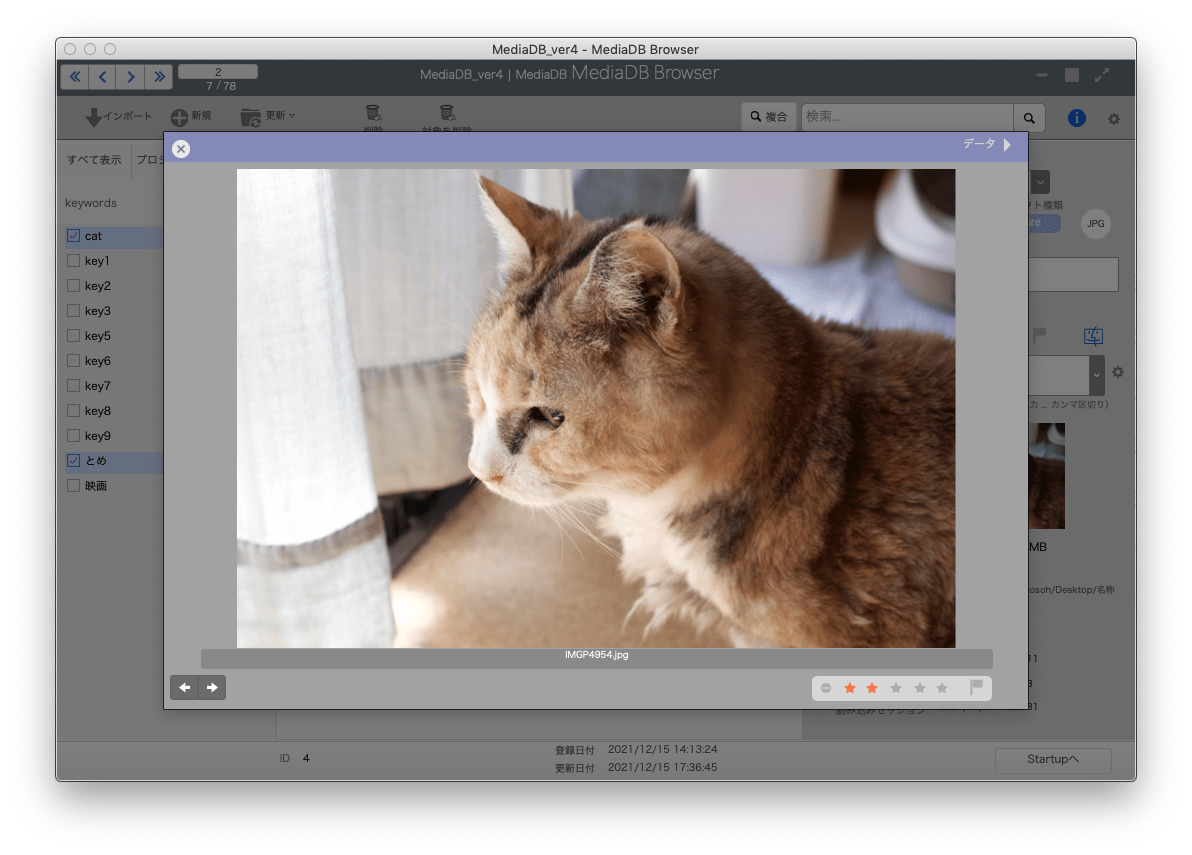
Task: Clear rating with the minus circle icon
Action: click(x=826, y=689)
